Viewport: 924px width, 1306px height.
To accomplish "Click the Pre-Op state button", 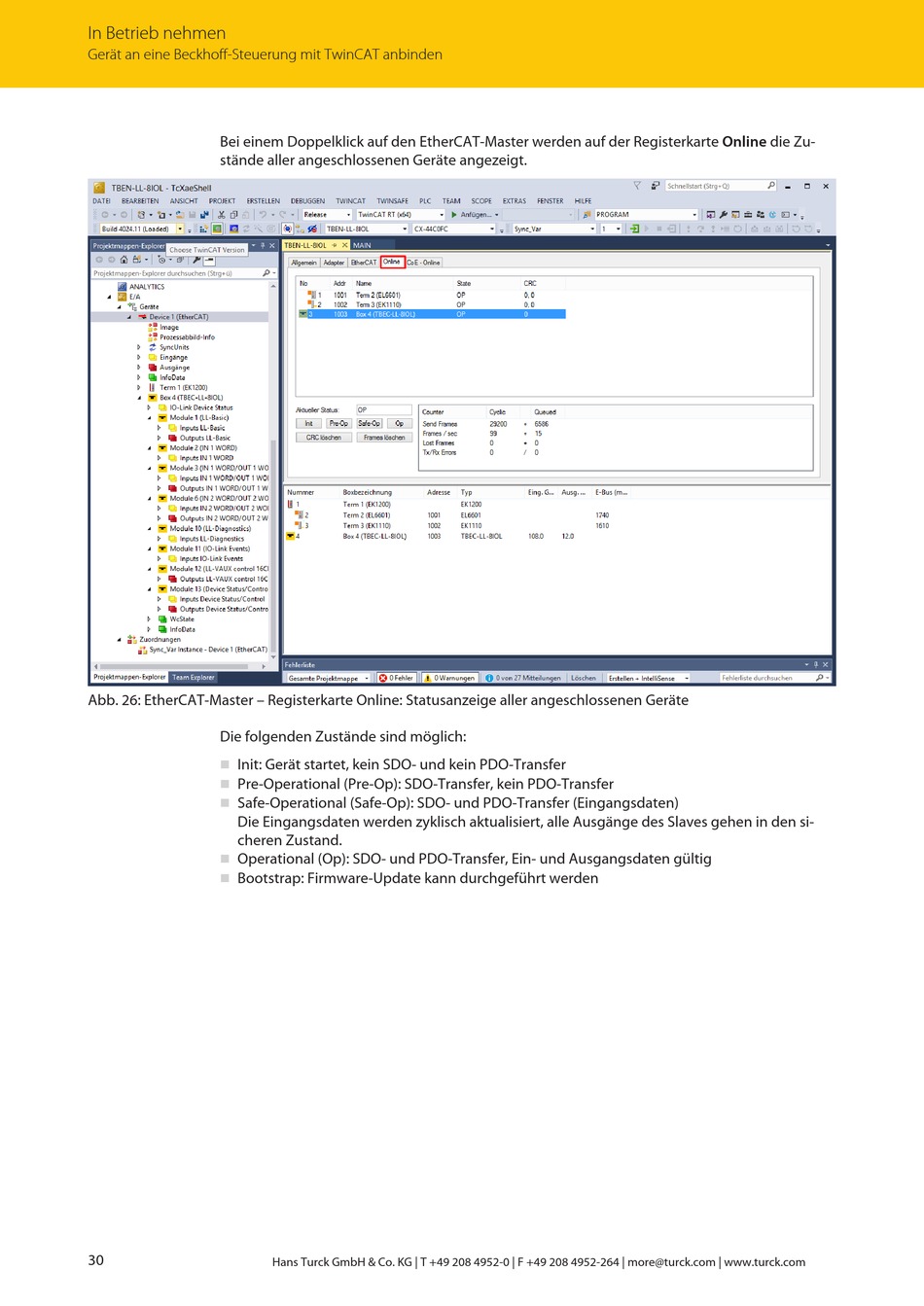I will pyautogui.click(x=338, y=424).
